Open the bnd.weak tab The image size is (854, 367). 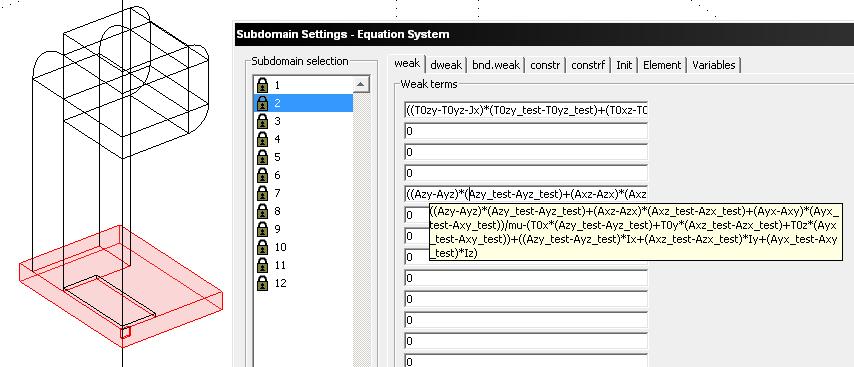[x=496, y=65]
